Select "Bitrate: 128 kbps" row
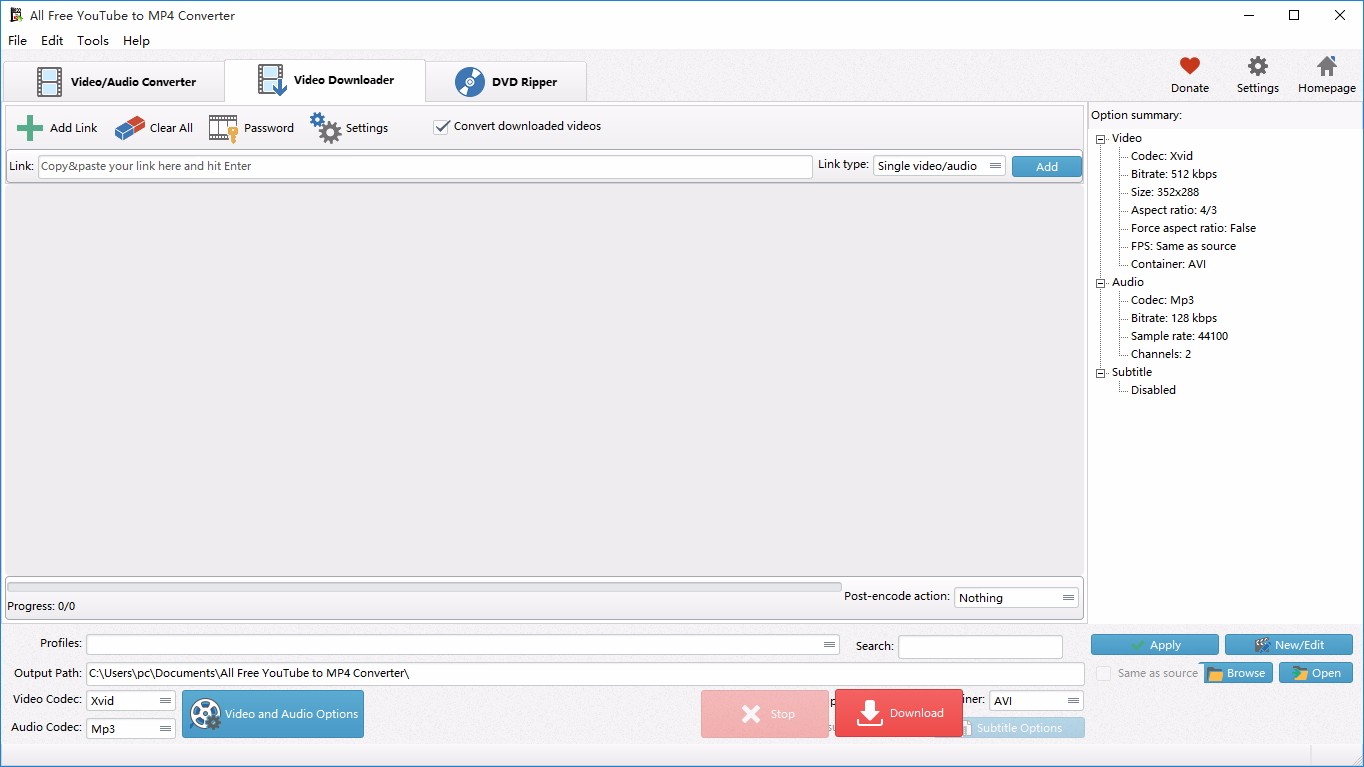This screenshot has width=1364, height=767. (x=1173, y=319)
